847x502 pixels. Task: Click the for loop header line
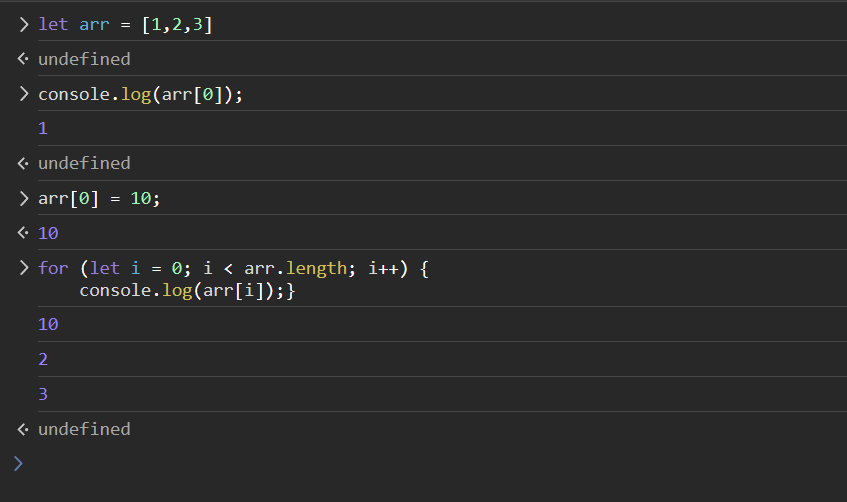pos(233,268)
